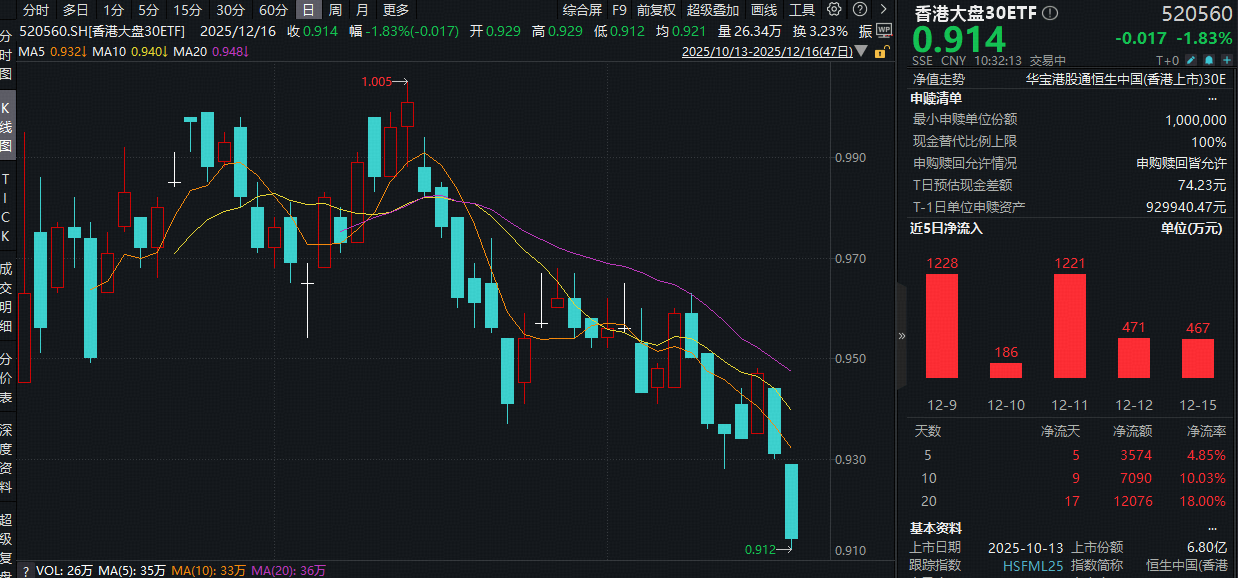Click the bell price-alert icon on the right panel
Viewport: 1238px width, 578px height.
tap(1208, 59)
